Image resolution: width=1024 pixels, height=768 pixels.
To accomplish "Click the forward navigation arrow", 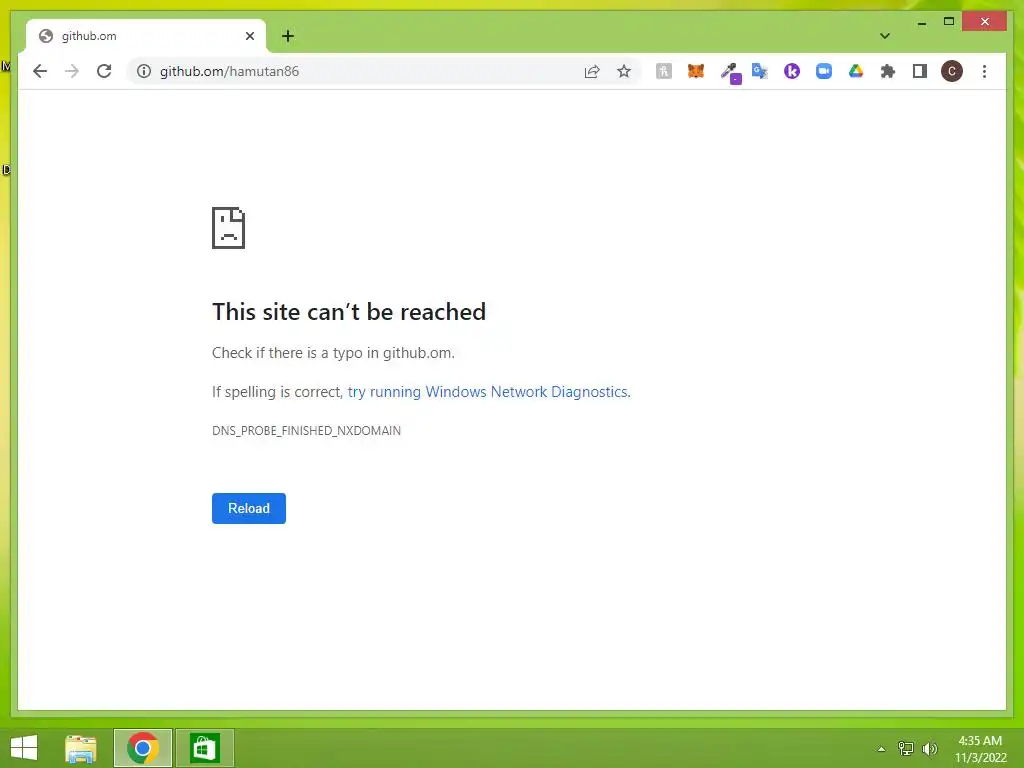I will click(x=72, y=71).
